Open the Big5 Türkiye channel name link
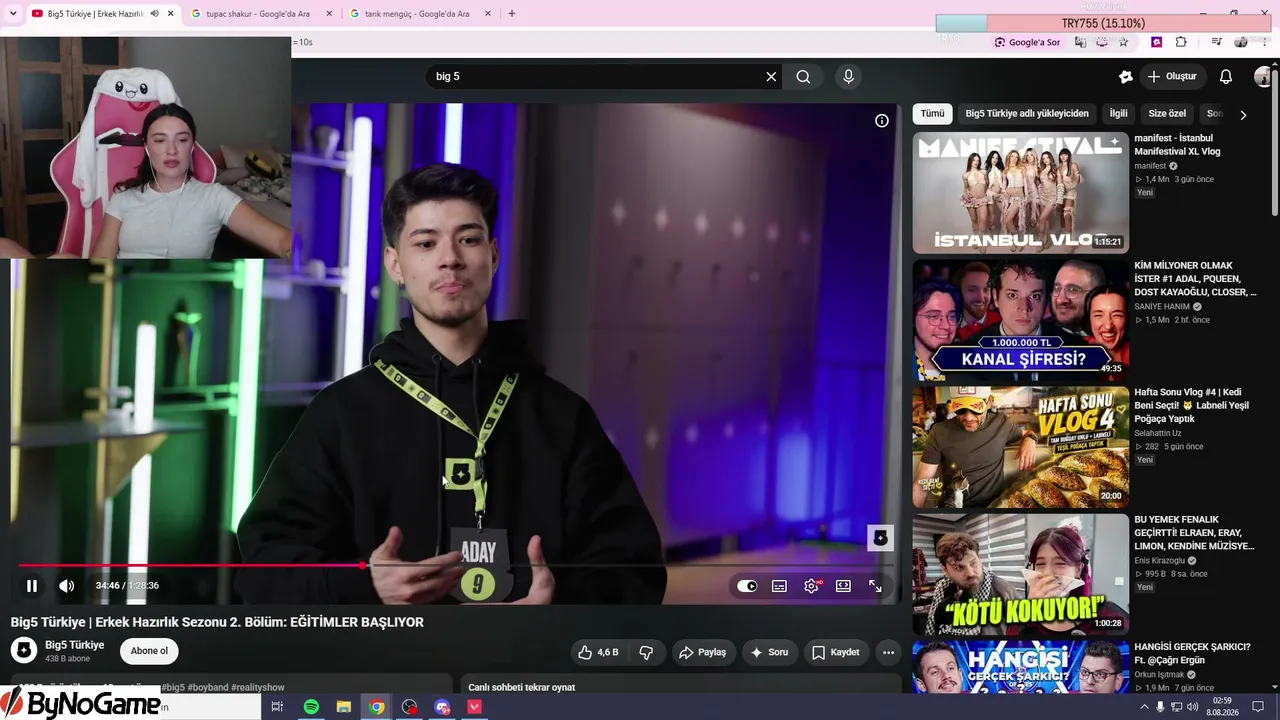1280x720 pixels. (x=74, y=645)
